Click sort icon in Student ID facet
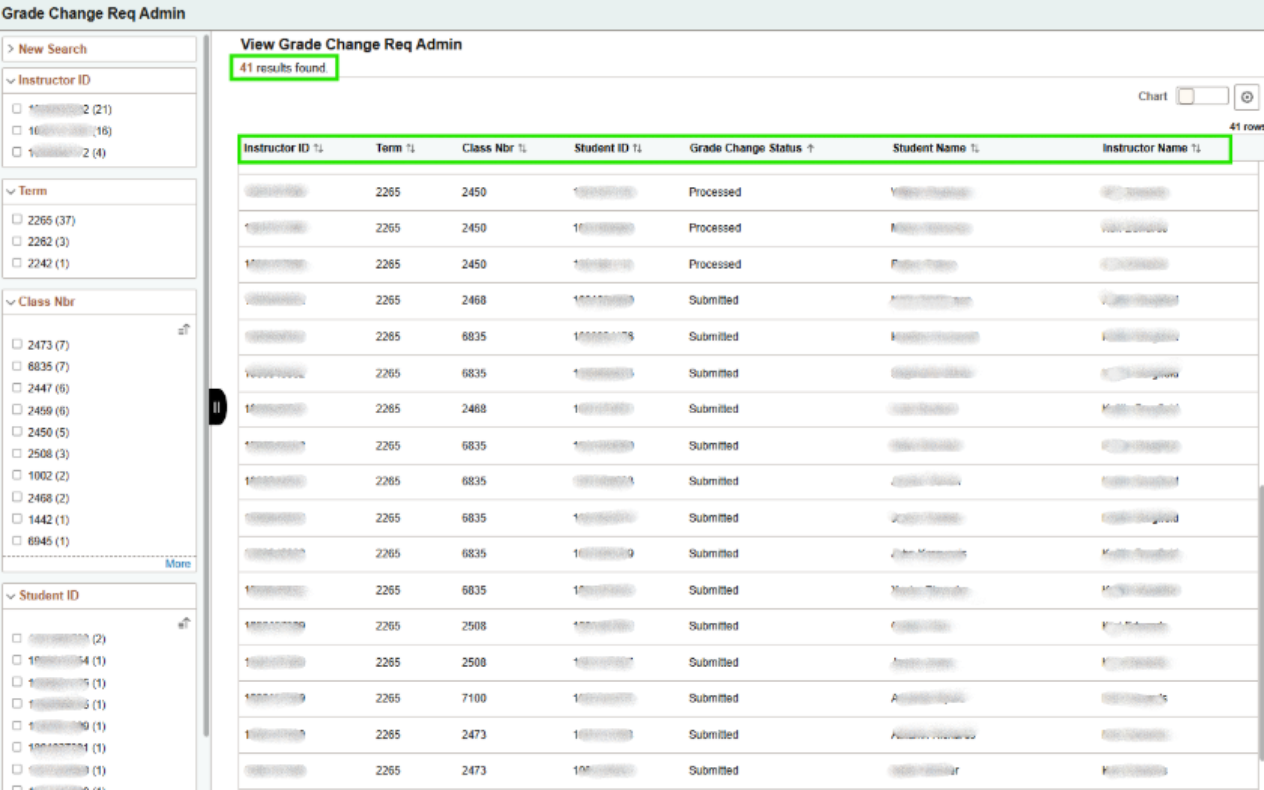This screenshot has height=790, width=1264. [x=183, y=622]
